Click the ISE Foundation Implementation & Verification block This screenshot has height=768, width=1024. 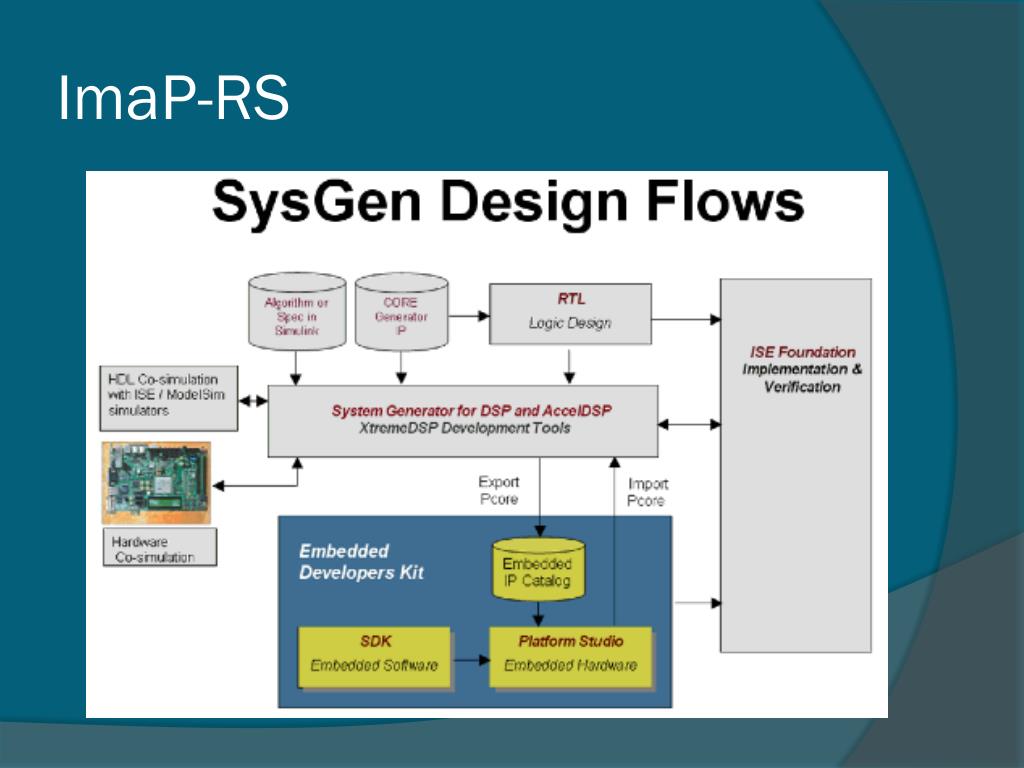click(x=795, y=466)
